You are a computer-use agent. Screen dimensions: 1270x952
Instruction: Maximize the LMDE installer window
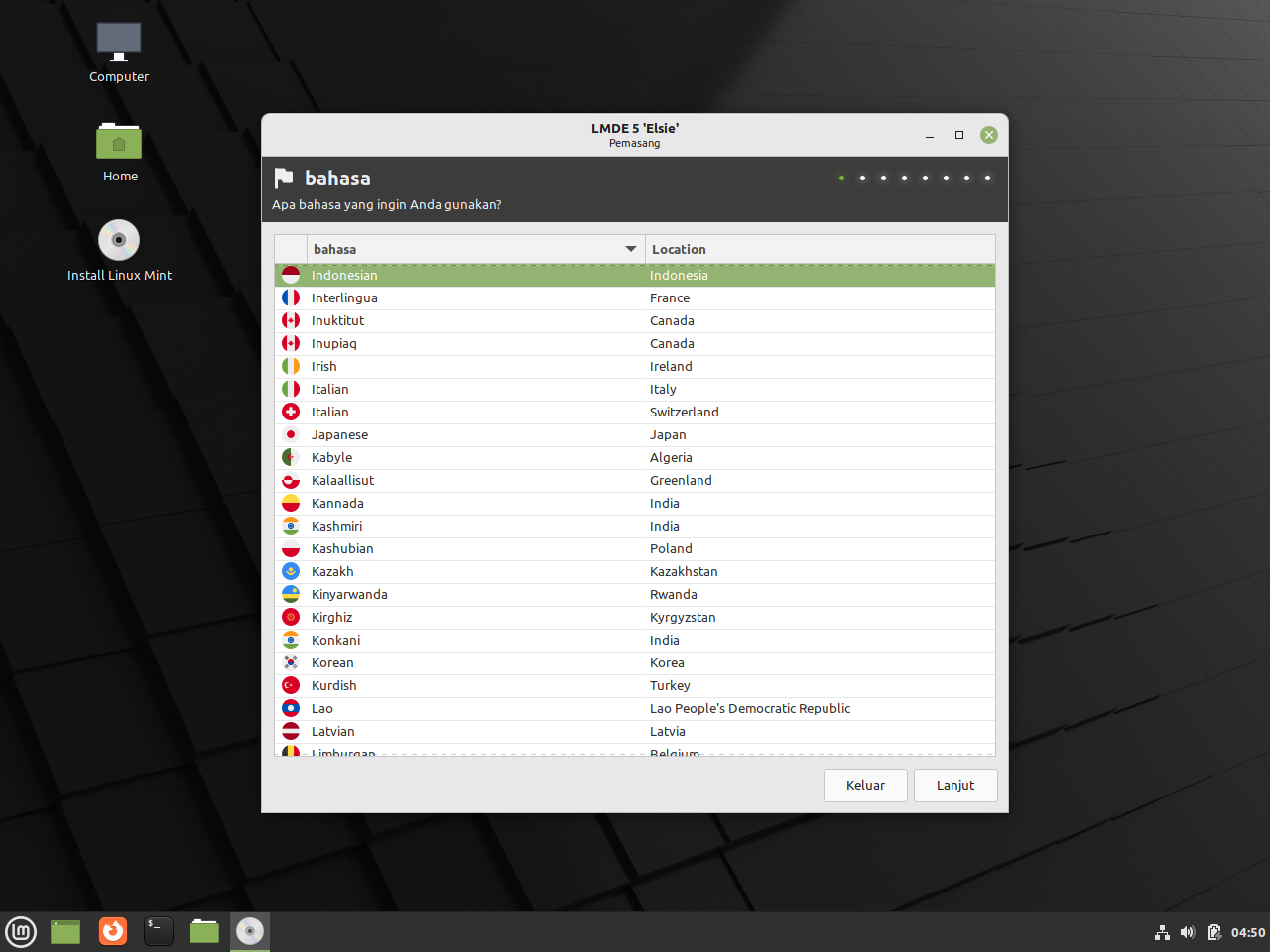click(959, 135)
